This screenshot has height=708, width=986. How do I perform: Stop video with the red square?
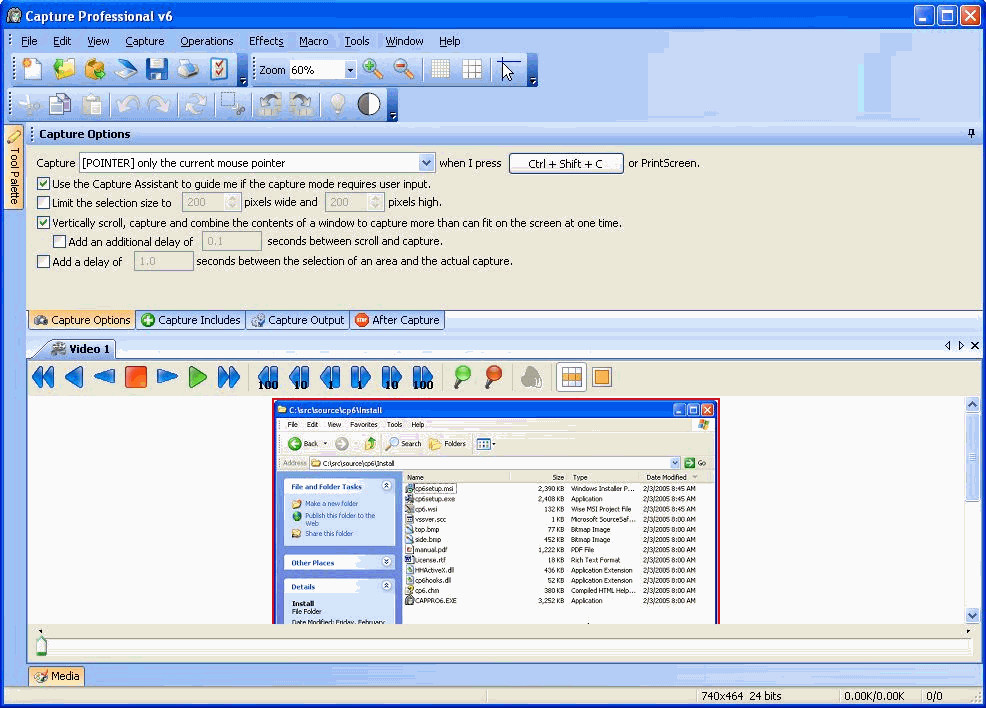coord(136,377)
